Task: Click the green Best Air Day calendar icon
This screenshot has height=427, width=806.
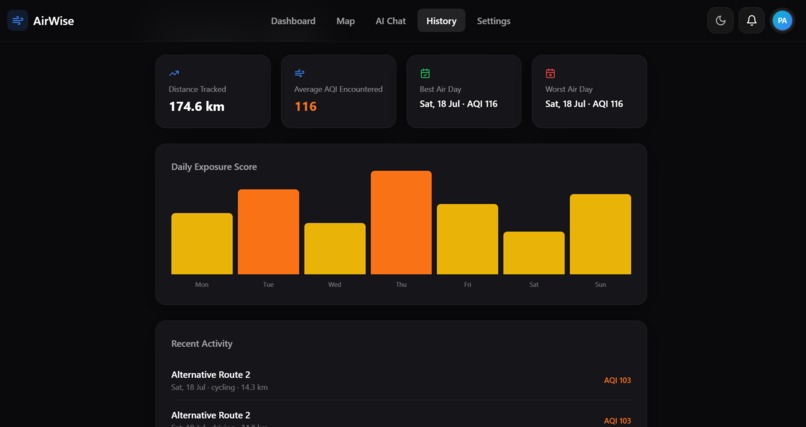Action: click(x=425, y=73)
